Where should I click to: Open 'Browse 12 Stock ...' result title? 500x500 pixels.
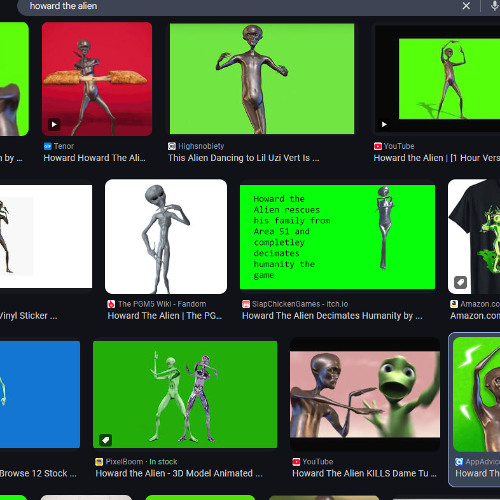[38, 473]
